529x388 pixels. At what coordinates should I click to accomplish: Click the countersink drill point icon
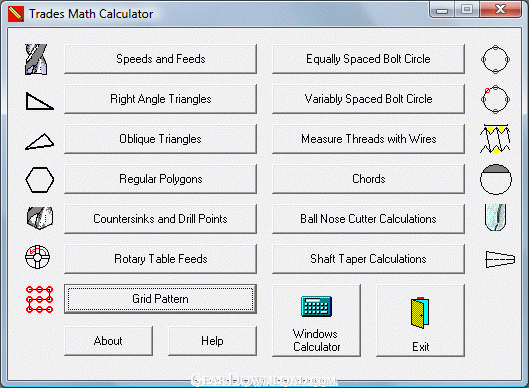click(40, 218)
